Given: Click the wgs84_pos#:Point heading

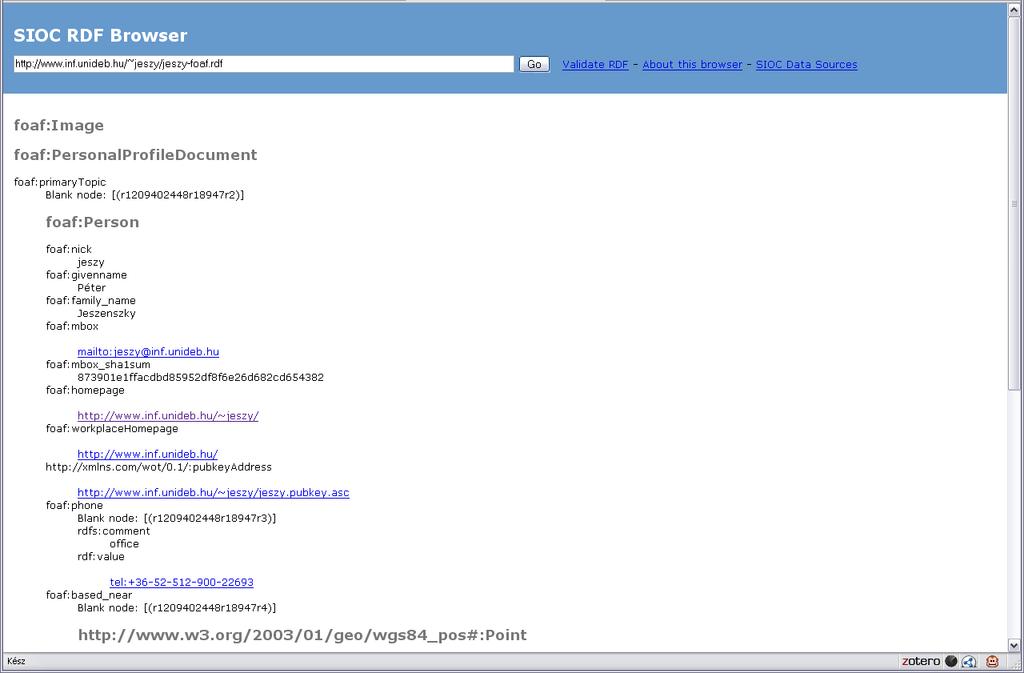Looking at the screenshot, I should coord(302,635).
